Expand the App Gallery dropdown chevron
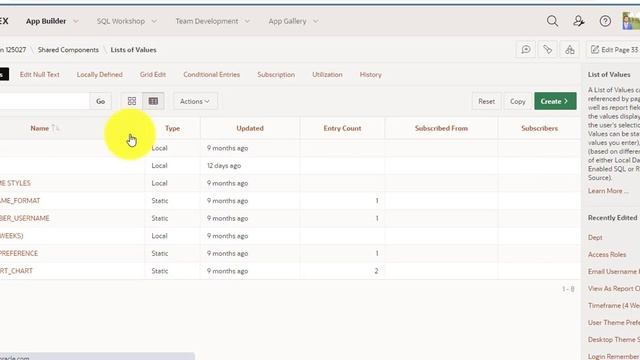Image resolution: width=640 pixels, height=360 pixels. pos(316,21)
